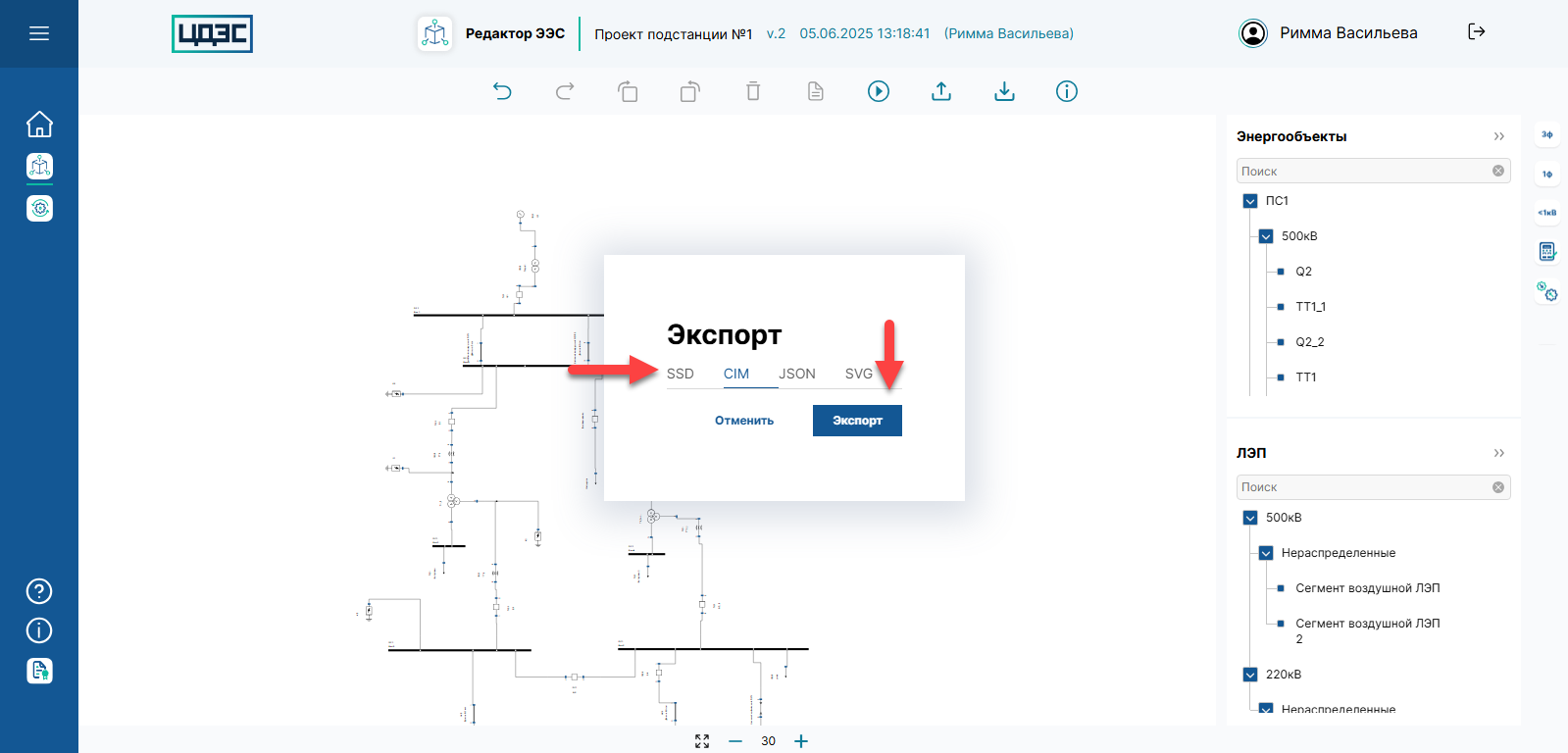The height and width of the screenshot is (753, 1568).
Task: Click the delete trash icon in the toolbar
Action: click(753, 91)
